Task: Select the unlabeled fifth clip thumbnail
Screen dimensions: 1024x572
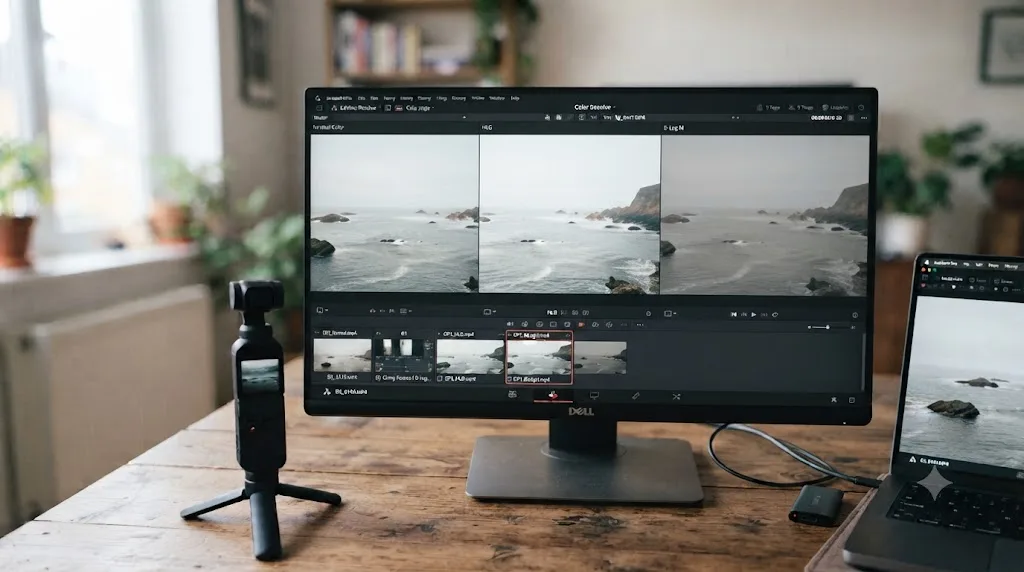Action: pos(600,358)
